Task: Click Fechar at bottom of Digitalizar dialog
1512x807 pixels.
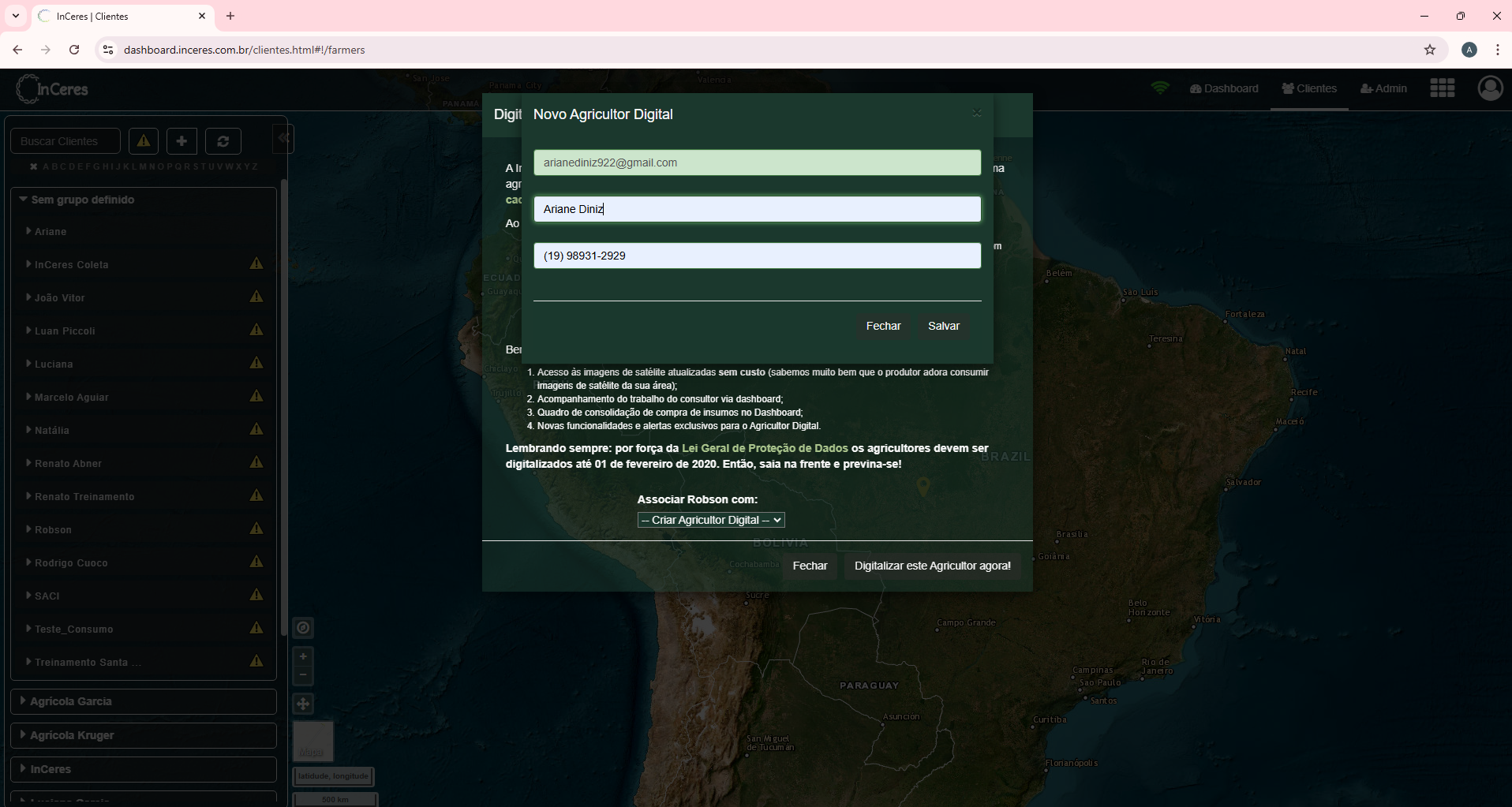Action: (x=810, y=566)
